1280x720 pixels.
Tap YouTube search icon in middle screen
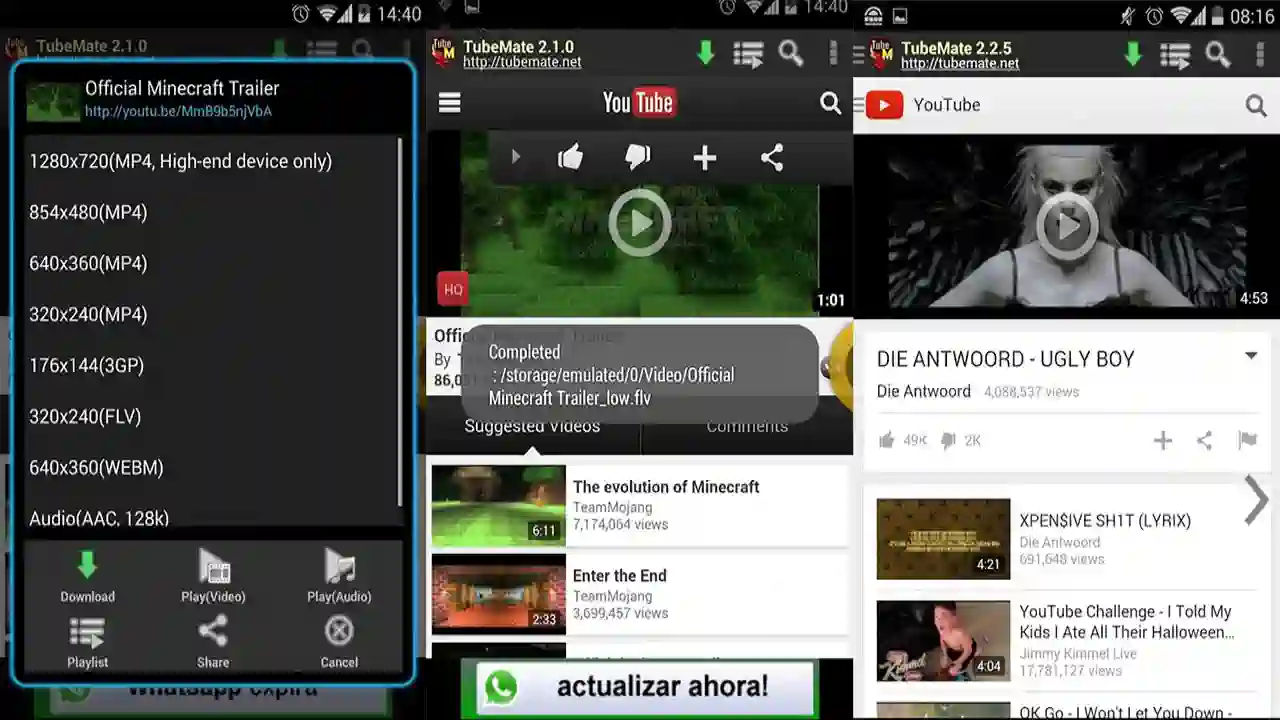click(830, 102)
